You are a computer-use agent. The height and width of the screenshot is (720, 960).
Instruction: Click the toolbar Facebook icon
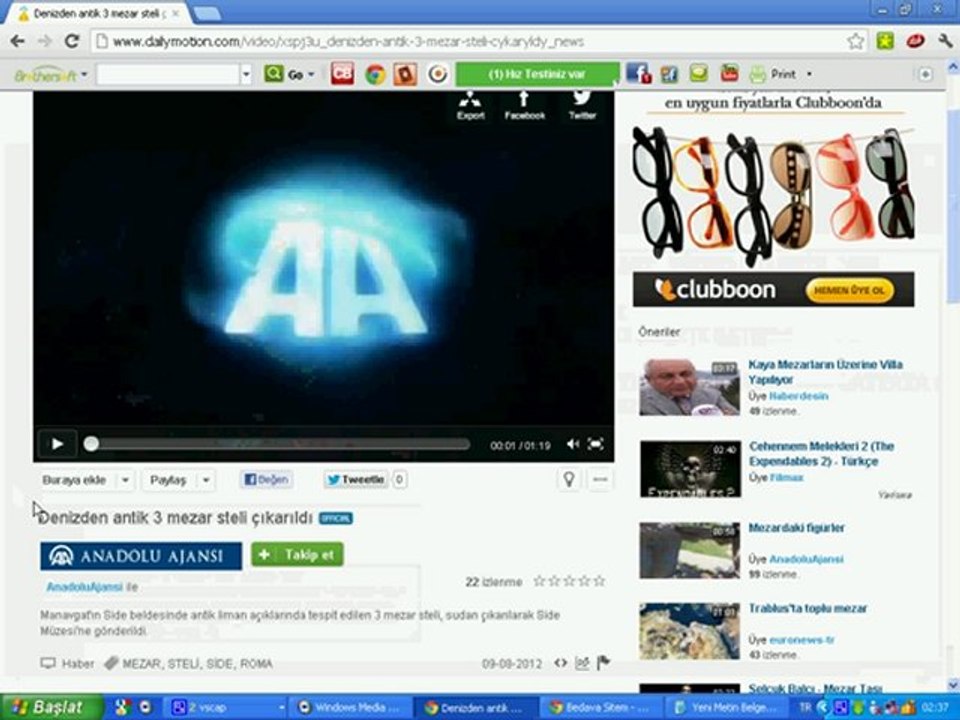point(637,74)
